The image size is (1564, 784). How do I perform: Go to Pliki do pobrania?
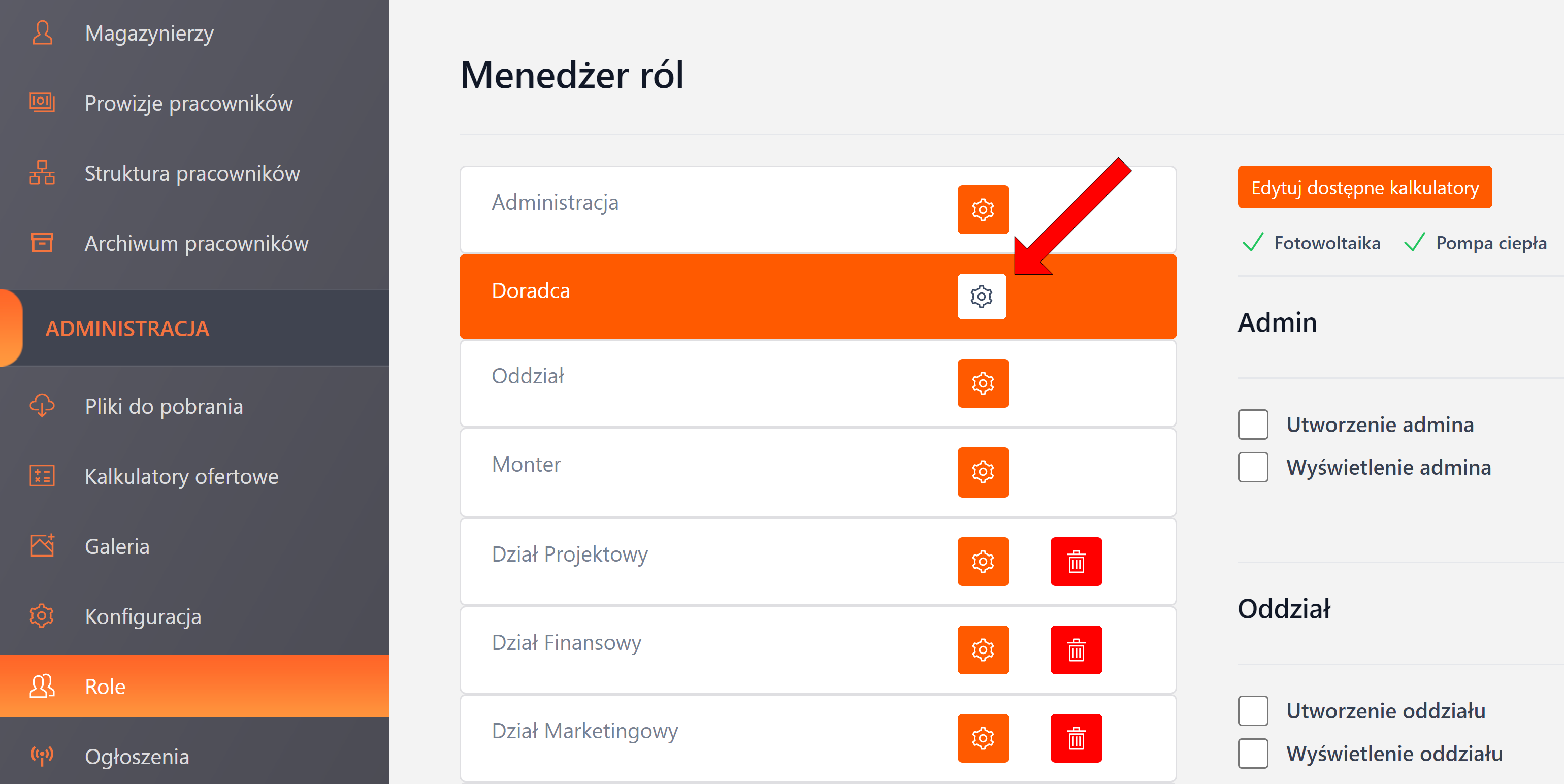pos(164,406)
